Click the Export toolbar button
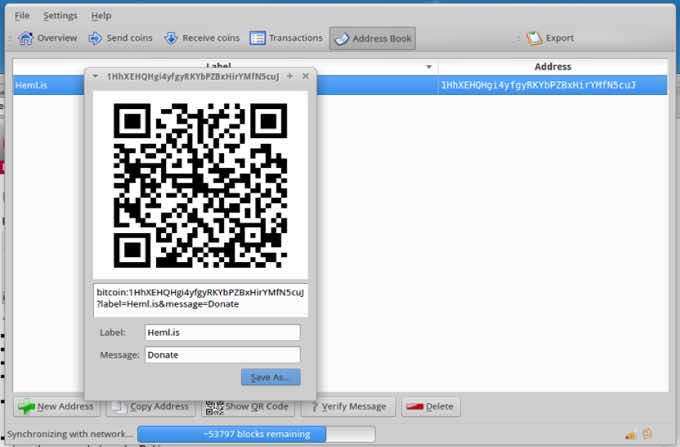The height and width of the screenshot is (447, 680). (550, 39)
